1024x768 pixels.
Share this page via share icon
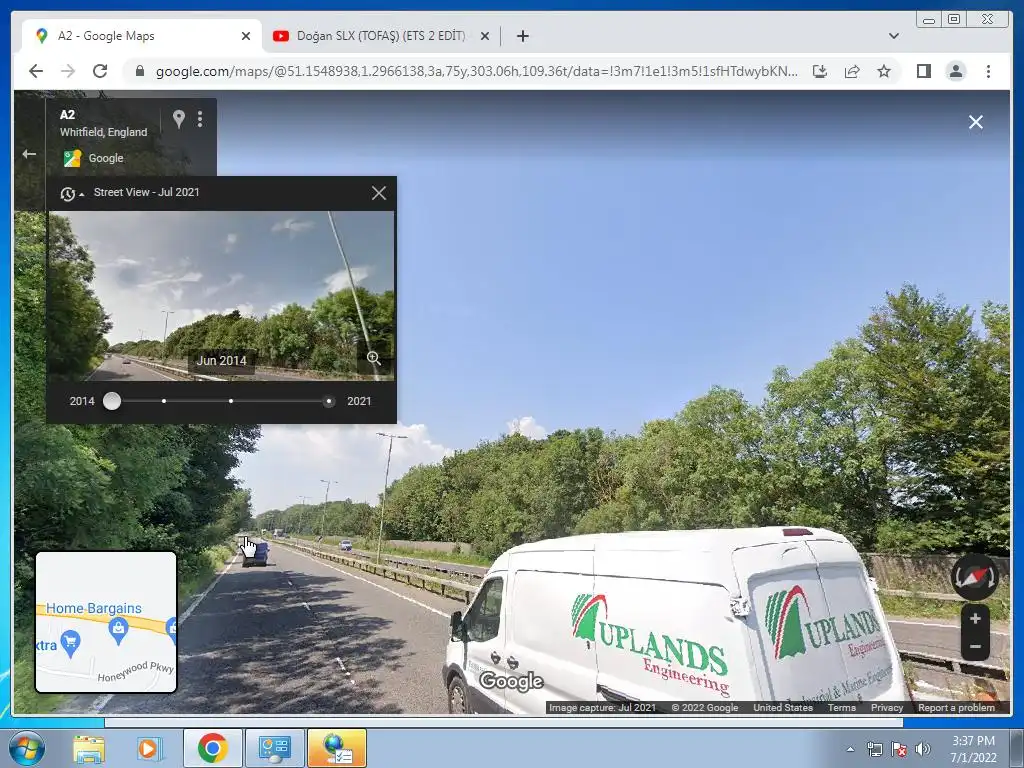(x=852, y=71)
